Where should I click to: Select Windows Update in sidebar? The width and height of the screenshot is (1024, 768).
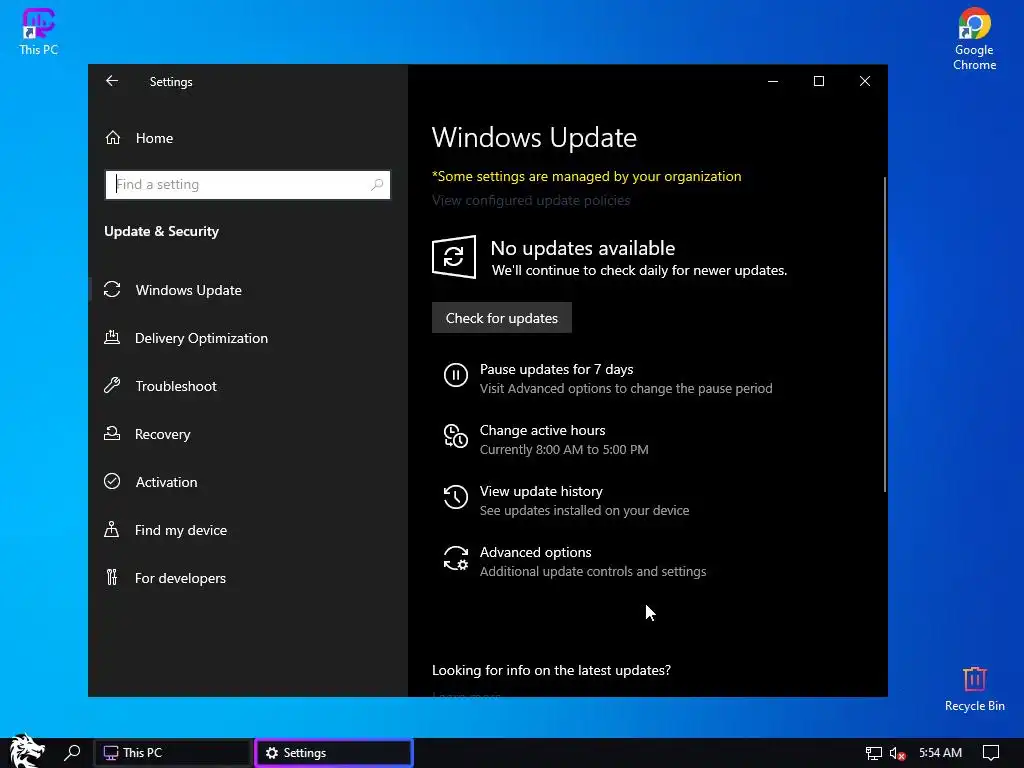coord(188,290)
